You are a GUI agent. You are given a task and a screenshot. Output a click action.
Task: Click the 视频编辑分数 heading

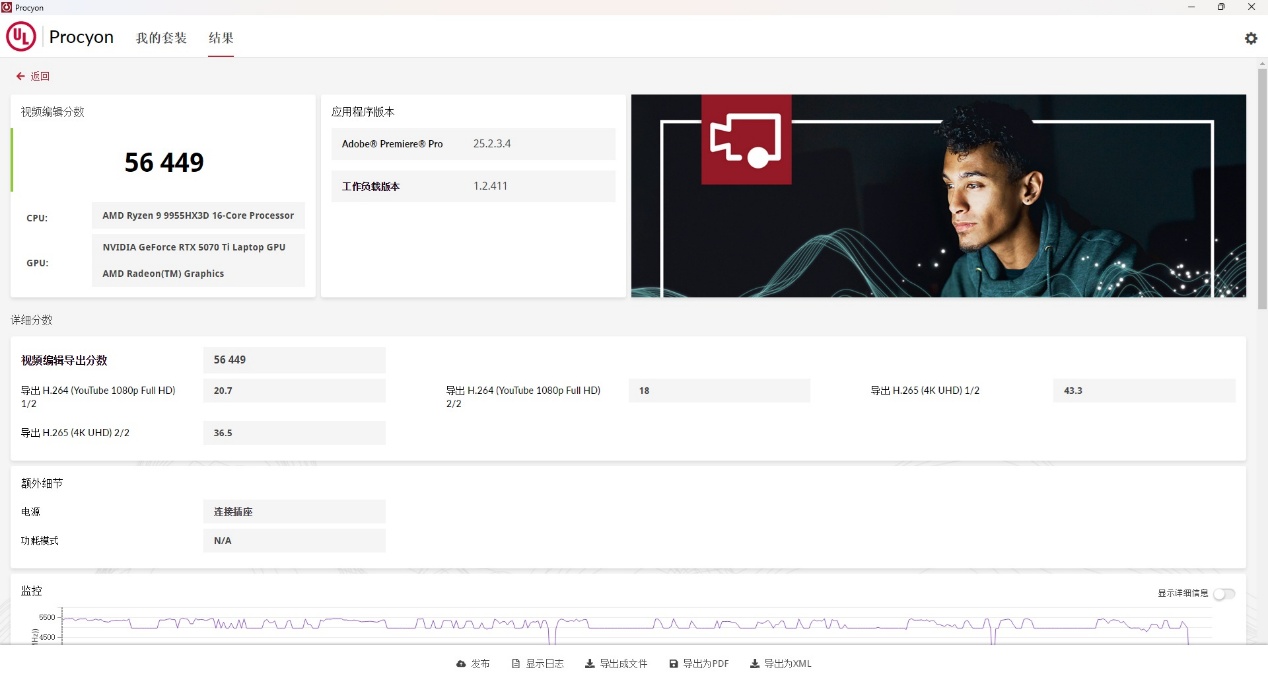pos(53,112)
